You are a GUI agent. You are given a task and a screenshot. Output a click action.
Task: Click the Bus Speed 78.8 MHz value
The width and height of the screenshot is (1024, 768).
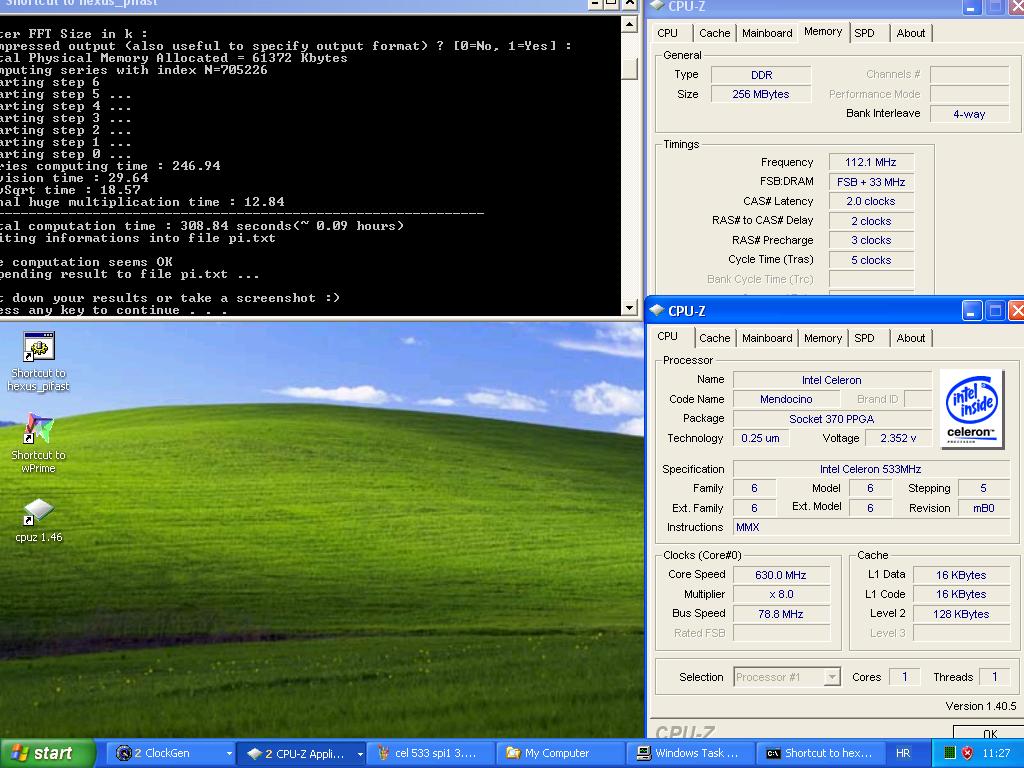[781, 614]
